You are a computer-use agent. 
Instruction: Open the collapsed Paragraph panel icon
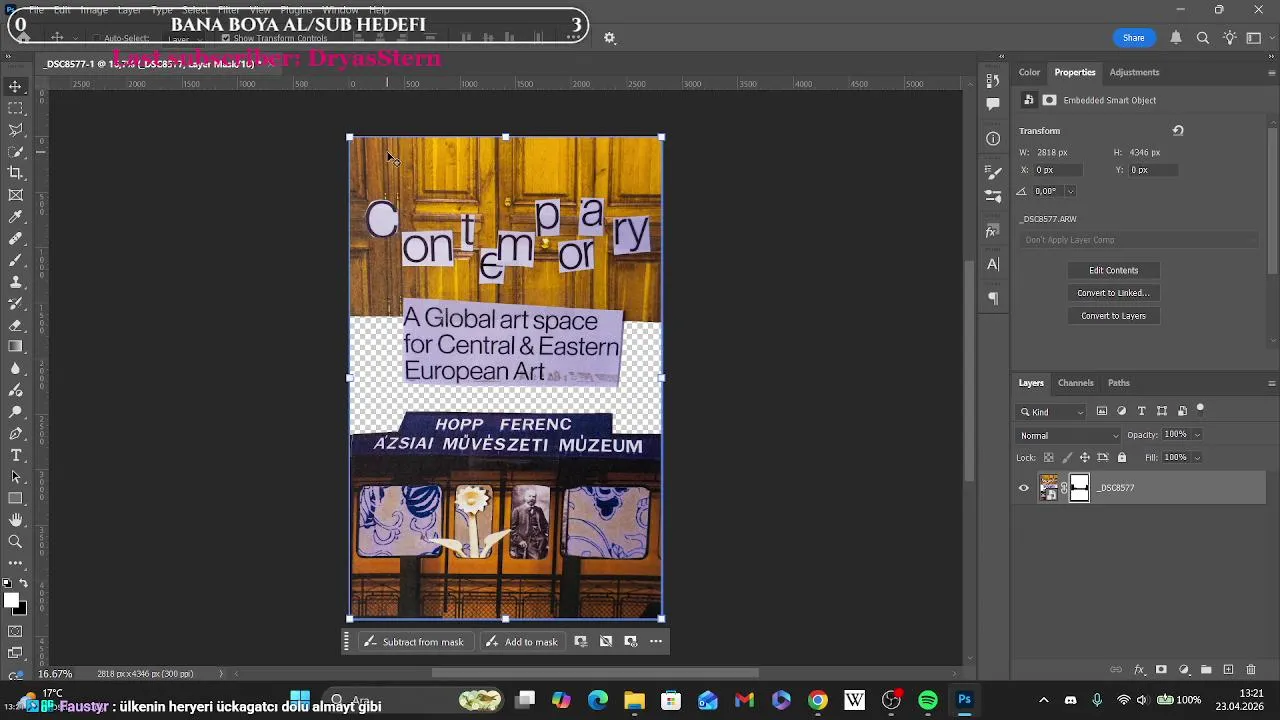993,298
